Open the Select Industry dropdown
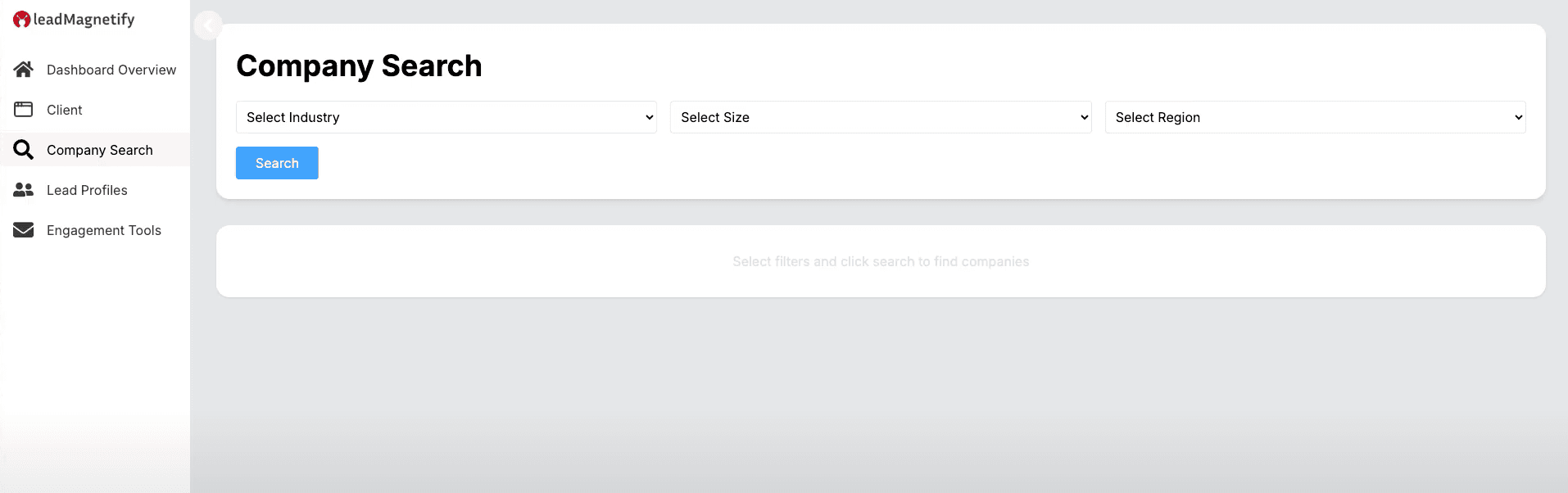 pyautogui.click(x=446, y=117)
